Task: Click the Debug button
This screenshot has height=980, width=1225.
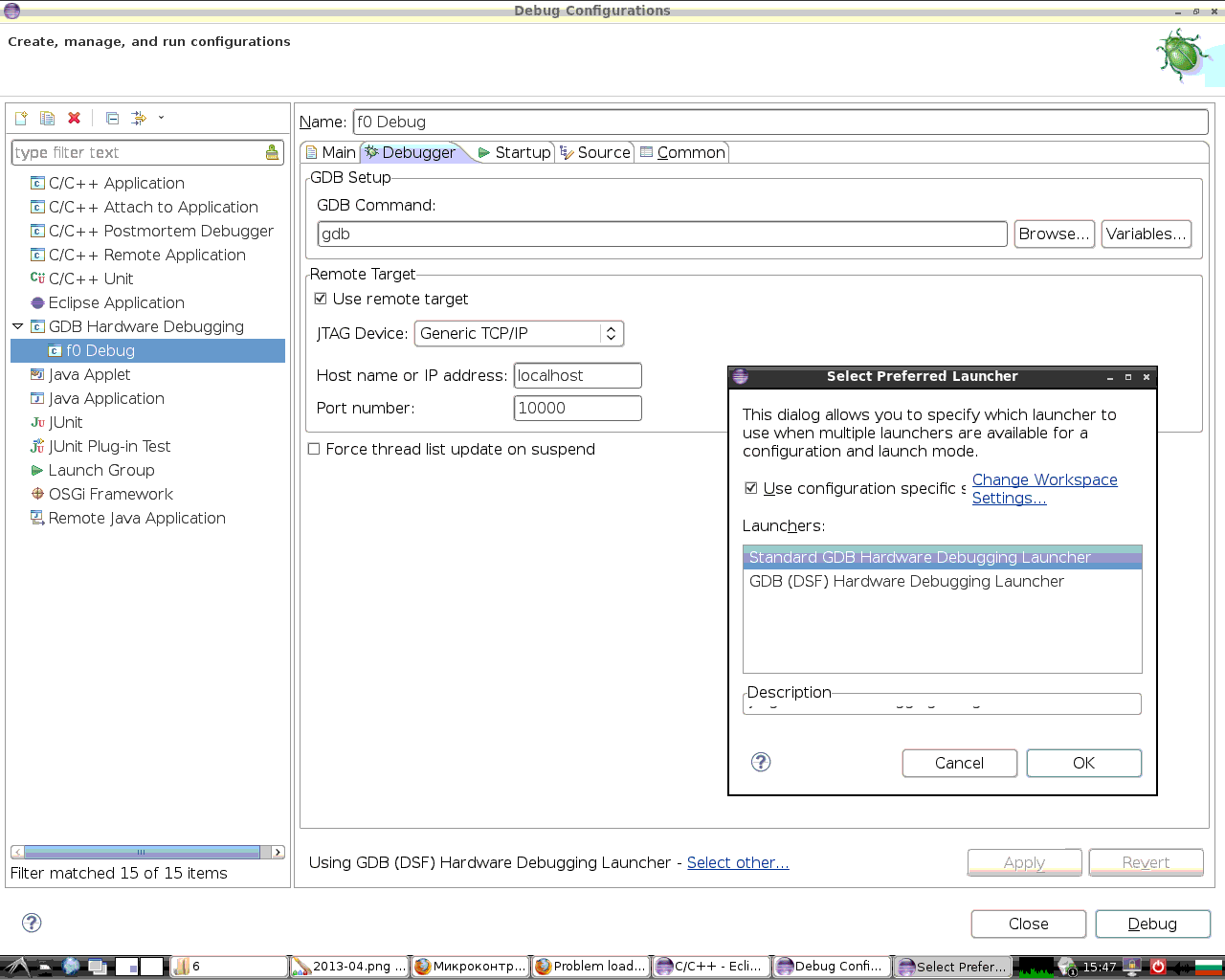Action: [1153, 924]
